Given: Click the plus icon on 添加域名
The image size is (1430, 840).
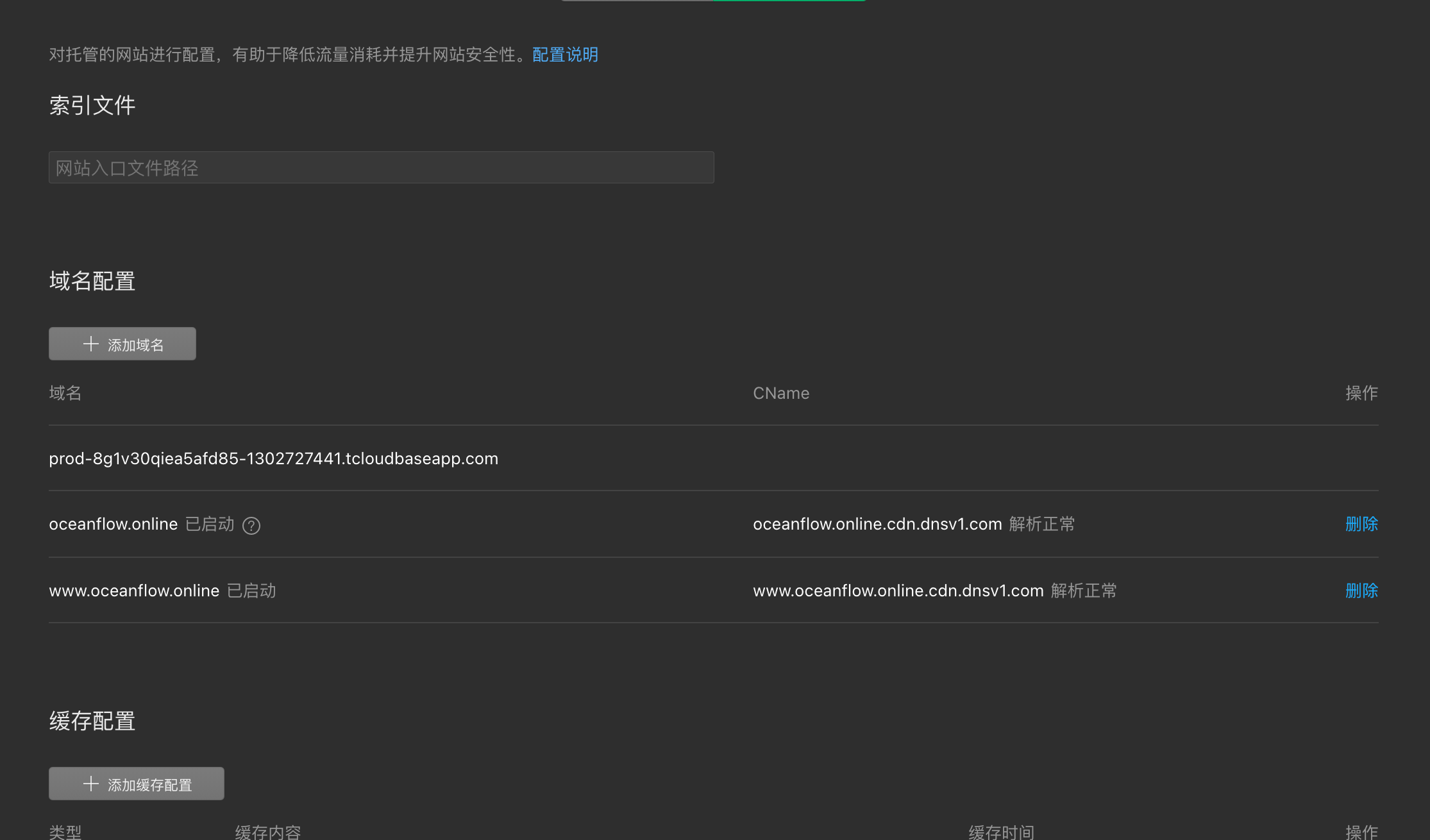Looking at the screenshot, I should 91,344.
